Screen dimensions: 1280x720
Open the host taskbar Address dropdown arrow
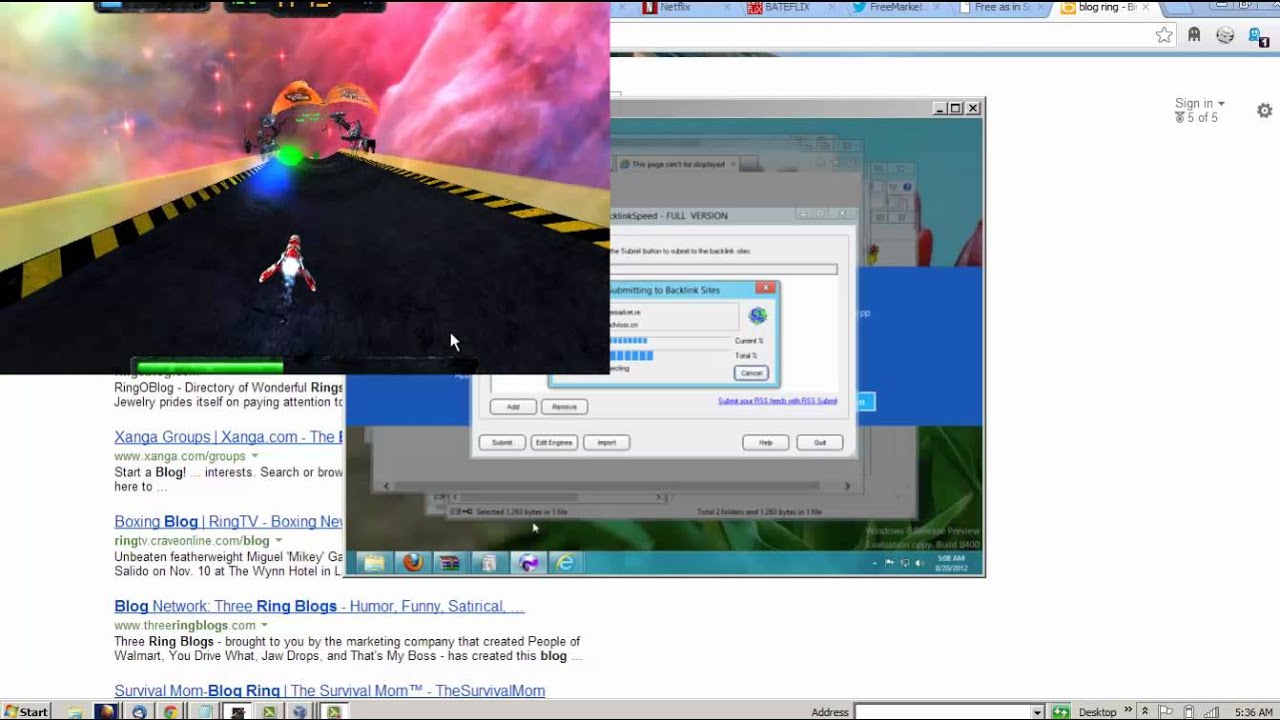point(1037,712)
